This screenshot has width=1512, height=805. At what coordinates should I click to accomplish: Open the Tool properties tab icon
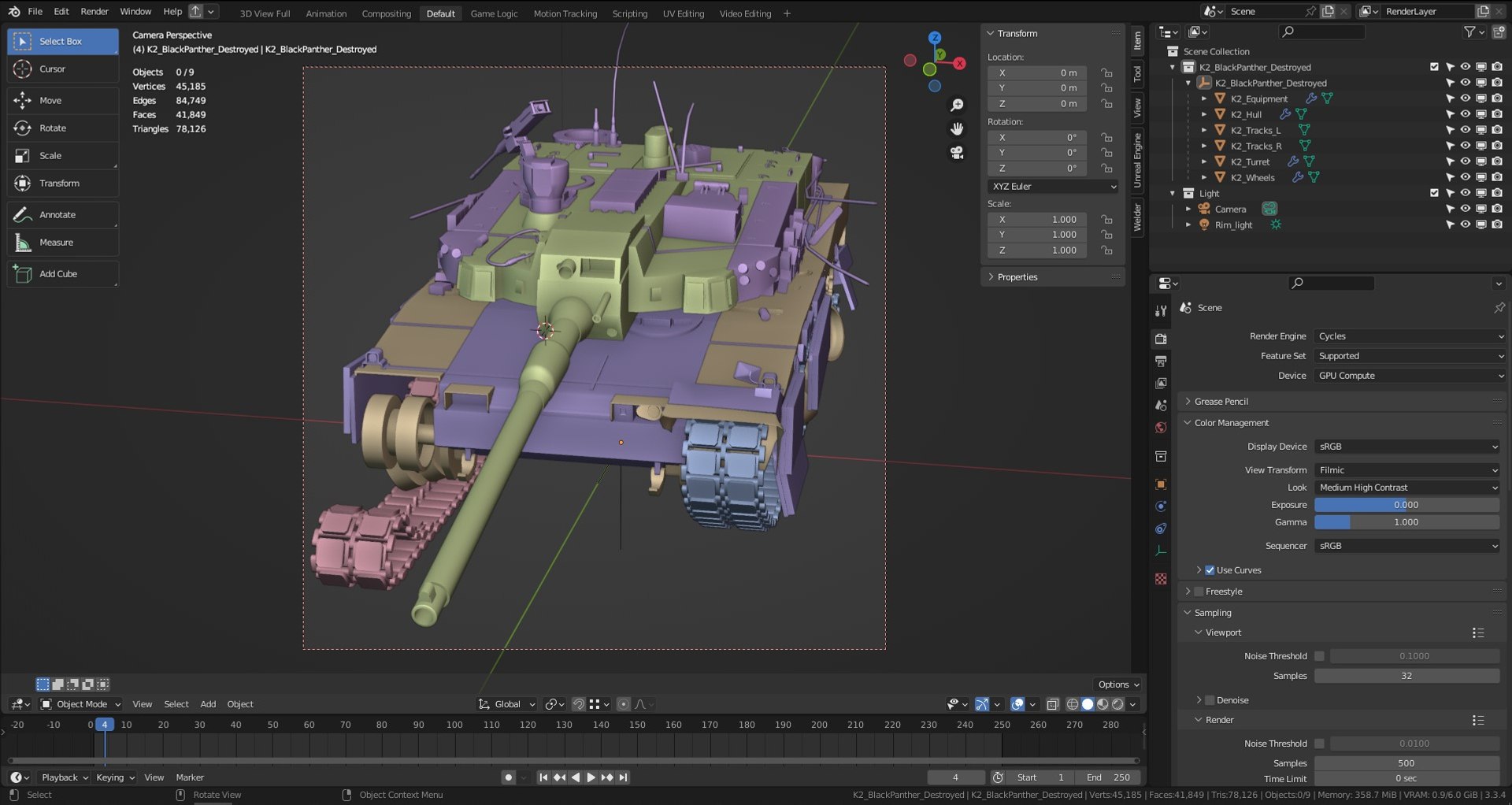click(x=1161, y=311)
